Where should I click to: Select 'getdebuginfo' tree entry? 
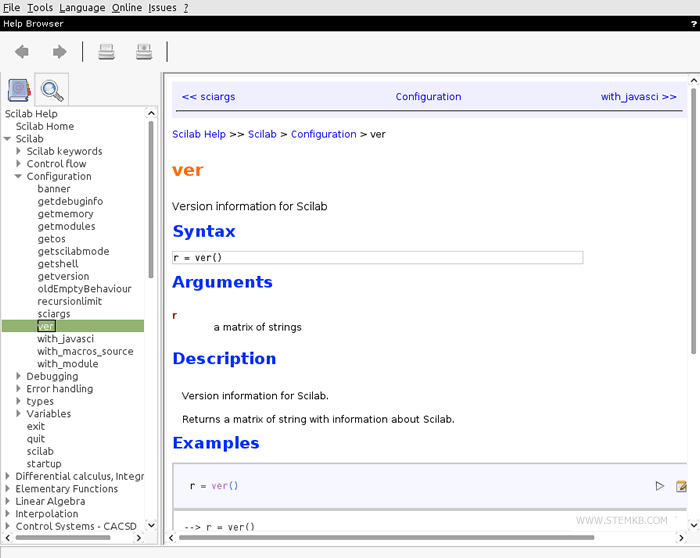[x=70, y=201]
